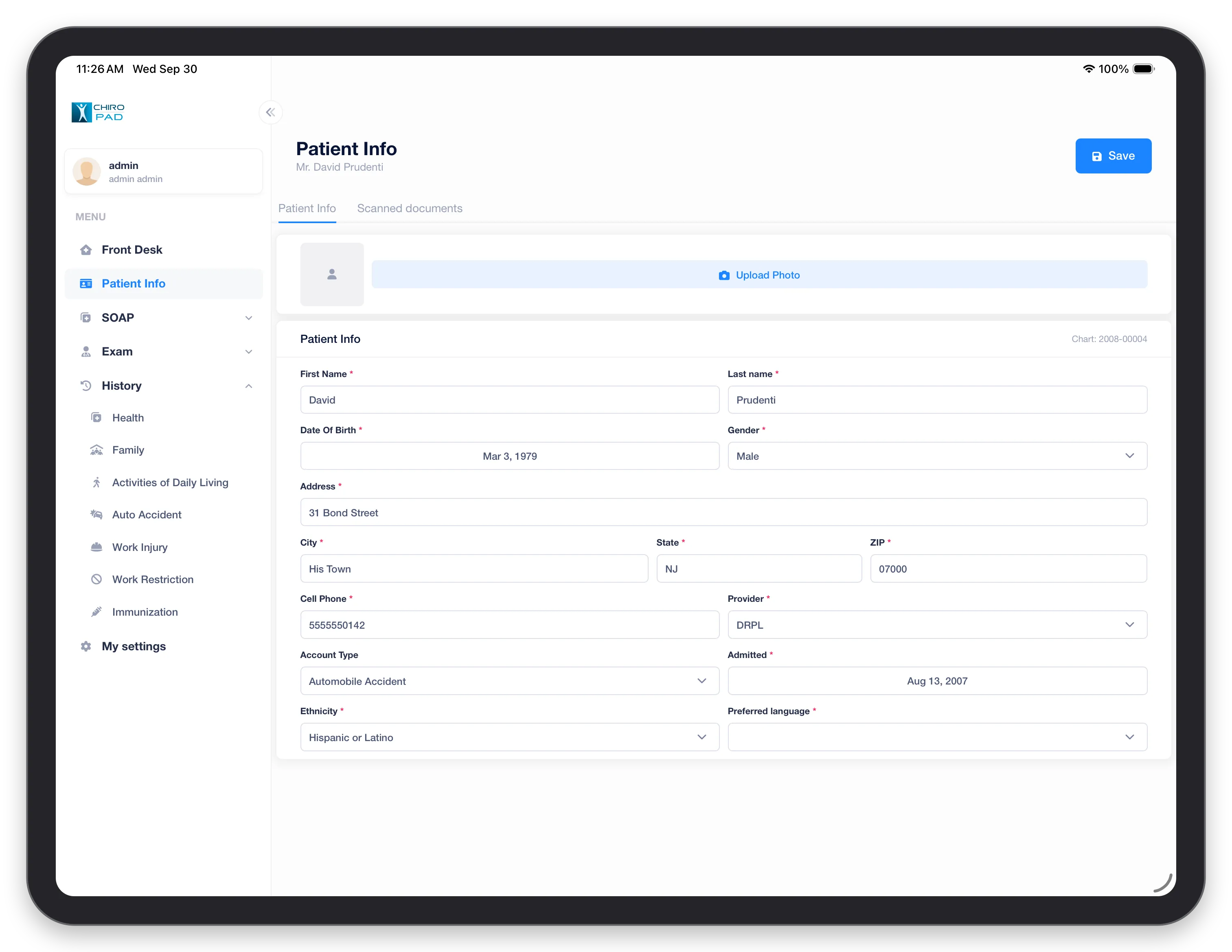Click the ZIP field 07000
Screen dimensions: 1232x952
click(1008, 569)
